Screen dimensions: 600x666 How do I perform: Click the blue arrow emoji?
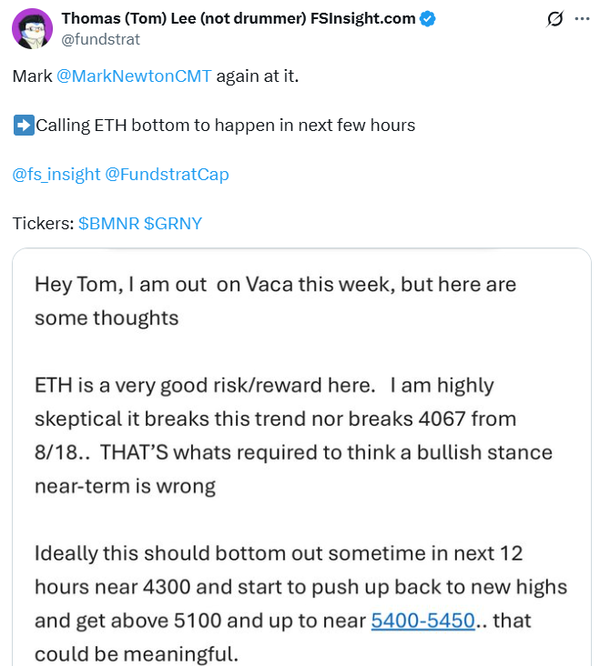[x=23, y=125]
